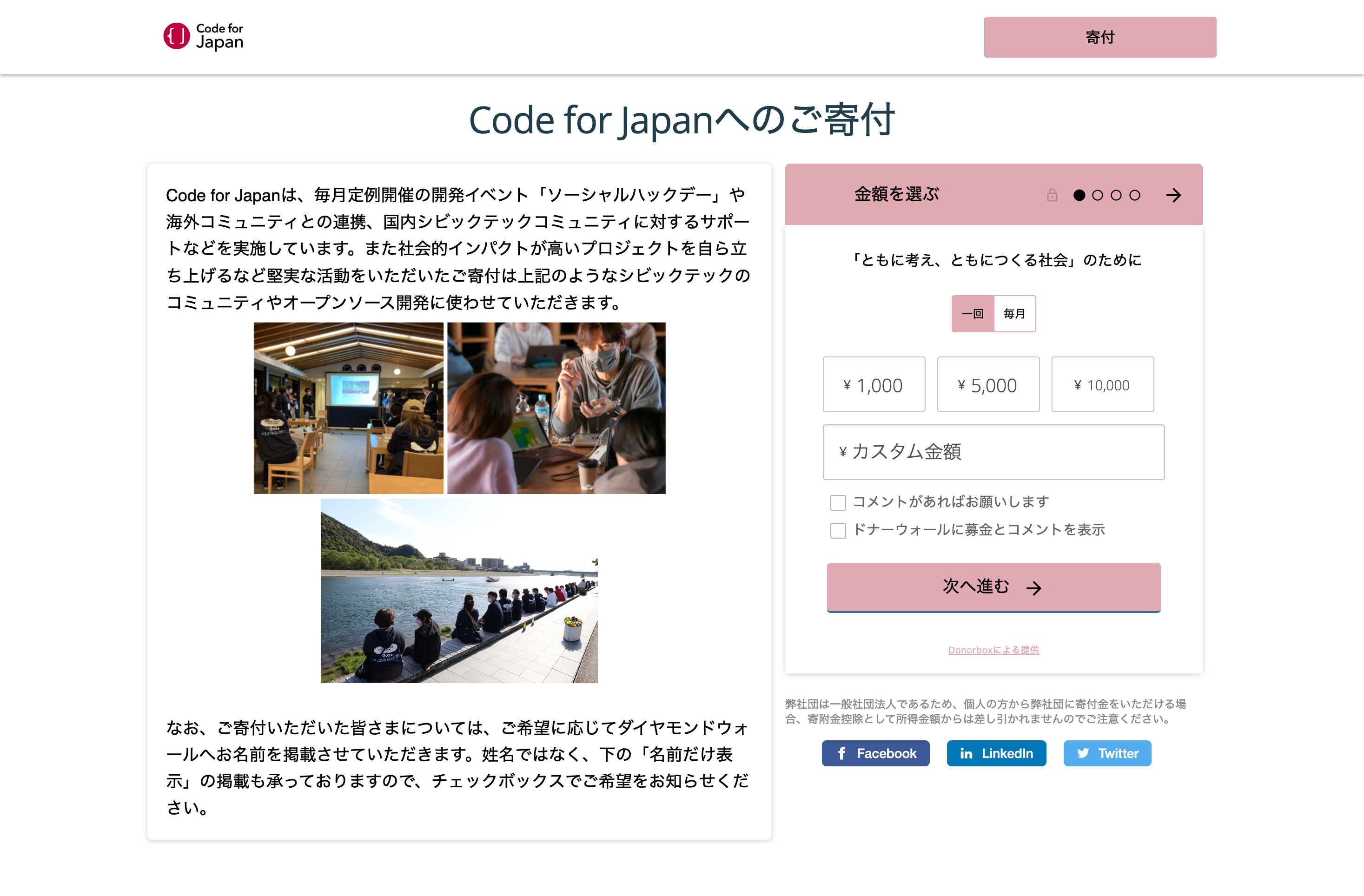The image size is (1364, 896).
Task: Choose the ¥ 5,000 donation amount
Action: 987,384
